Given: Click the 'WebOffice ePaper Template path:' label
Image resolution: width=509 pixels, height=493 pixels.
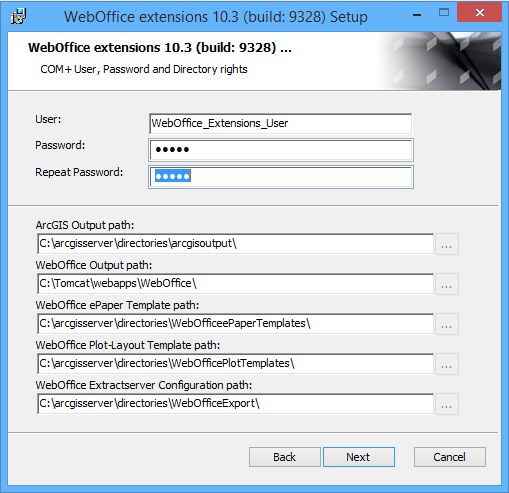Looking at the screenshot, I should [x=117, y=305].
